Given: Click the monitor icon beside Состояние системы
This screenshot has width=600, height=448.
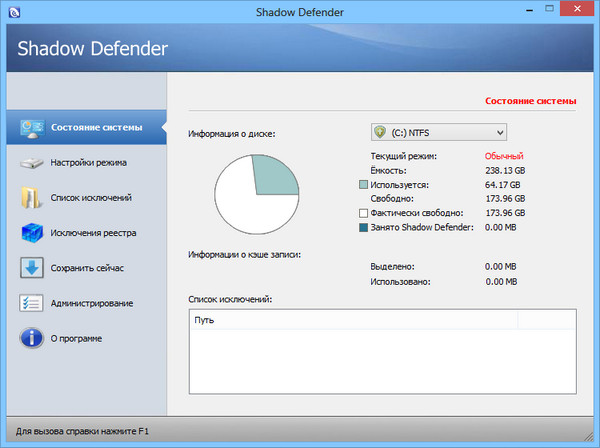Looking at the screenshot, I should click(30, 127).
